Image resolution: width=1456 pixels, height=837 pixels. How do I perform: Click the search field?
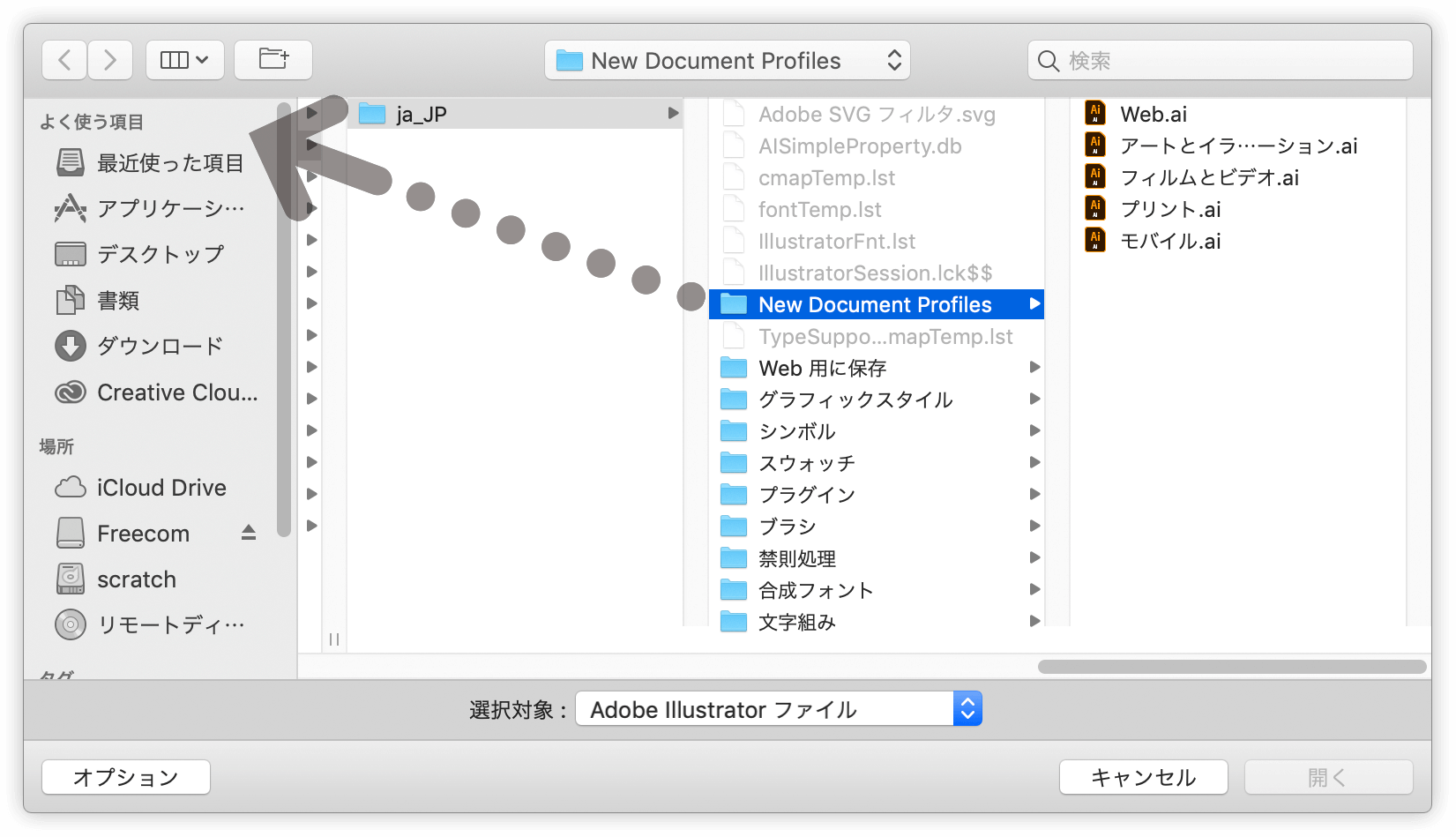(x=1221, y=60)
